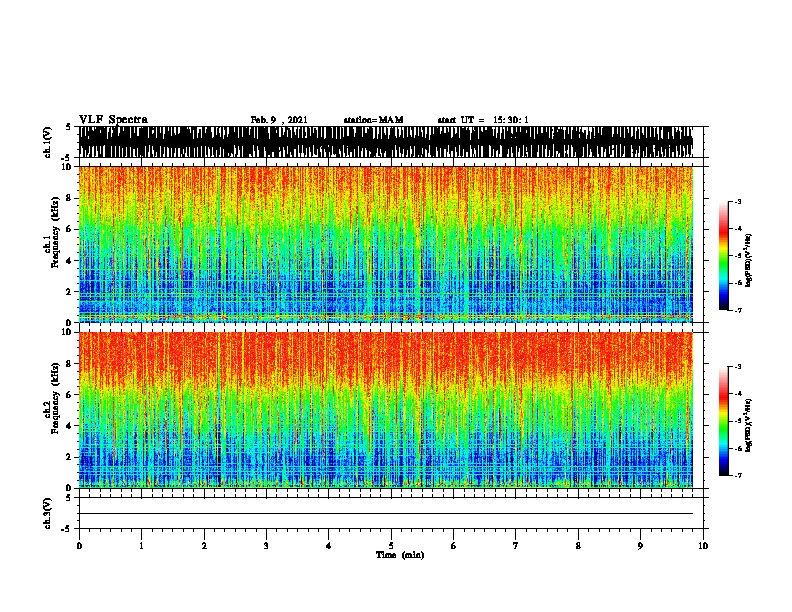
Task: Click the ch.1 color scale bar
Action: 724,255
